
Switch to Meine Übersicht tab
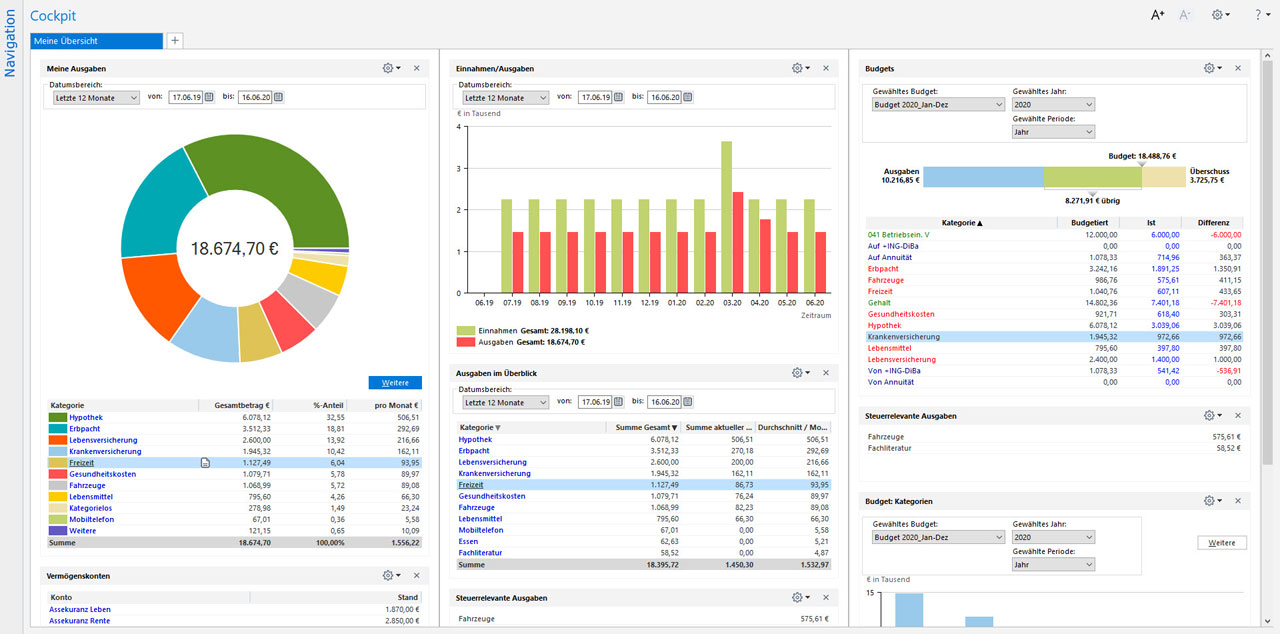[96, 40]
